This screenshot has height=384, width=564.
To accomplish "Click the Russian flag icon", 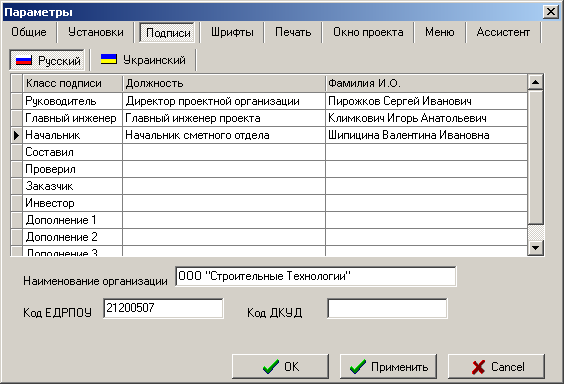I will click(x=24, y=60).
